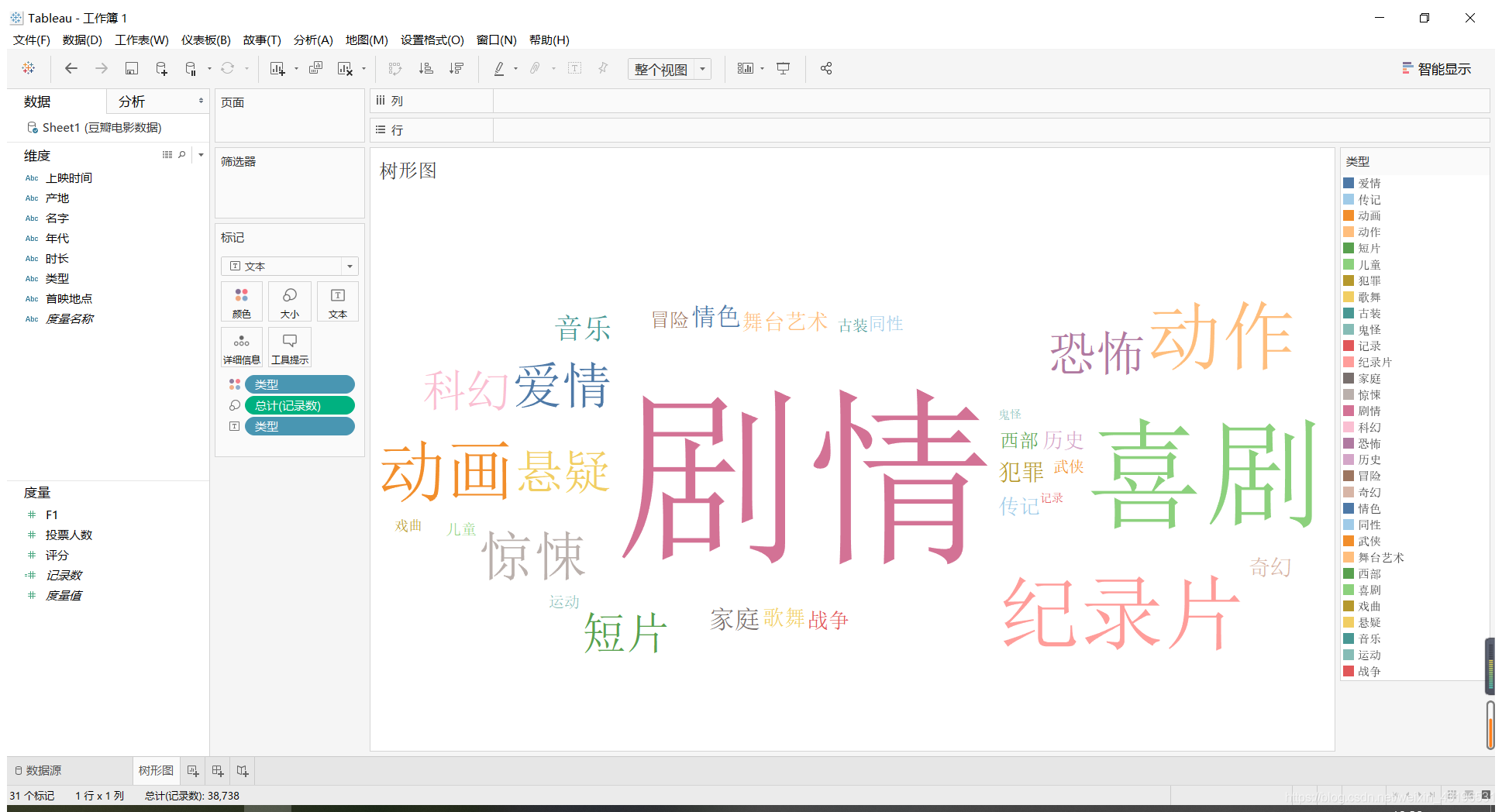Click the 总计(记录数) size pill

click(x=300, y=405)
